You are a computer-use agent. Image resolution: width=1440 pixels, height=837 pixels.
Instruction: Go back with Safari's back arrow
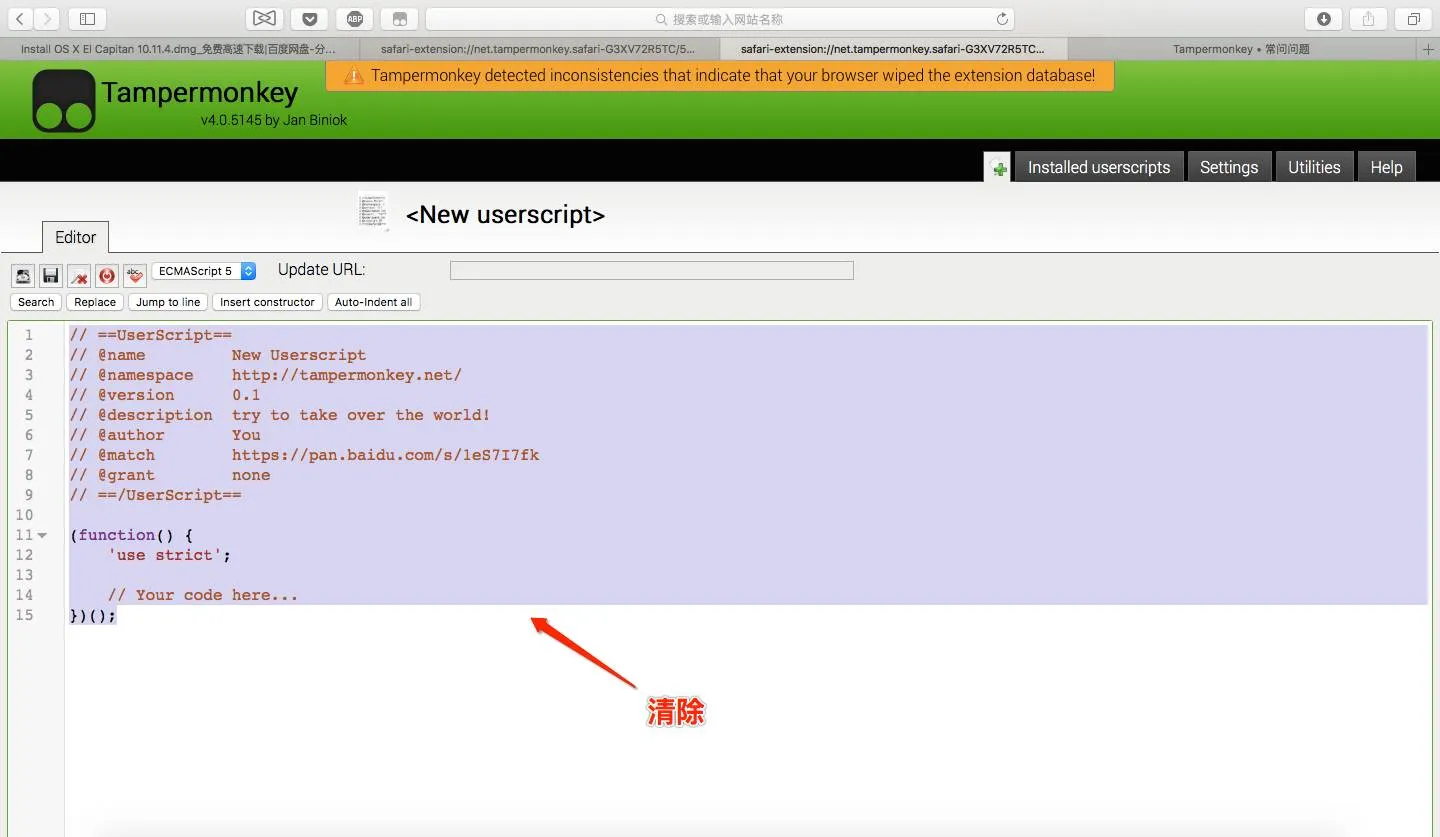click(20, 19)
